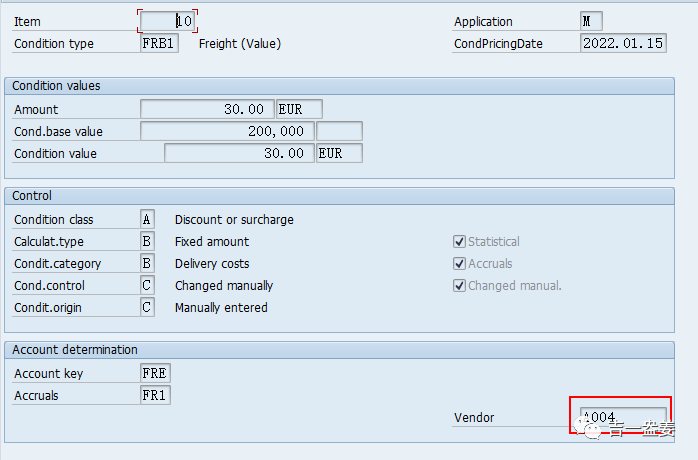Click the 'Condit.origin' label

(48, 308)
